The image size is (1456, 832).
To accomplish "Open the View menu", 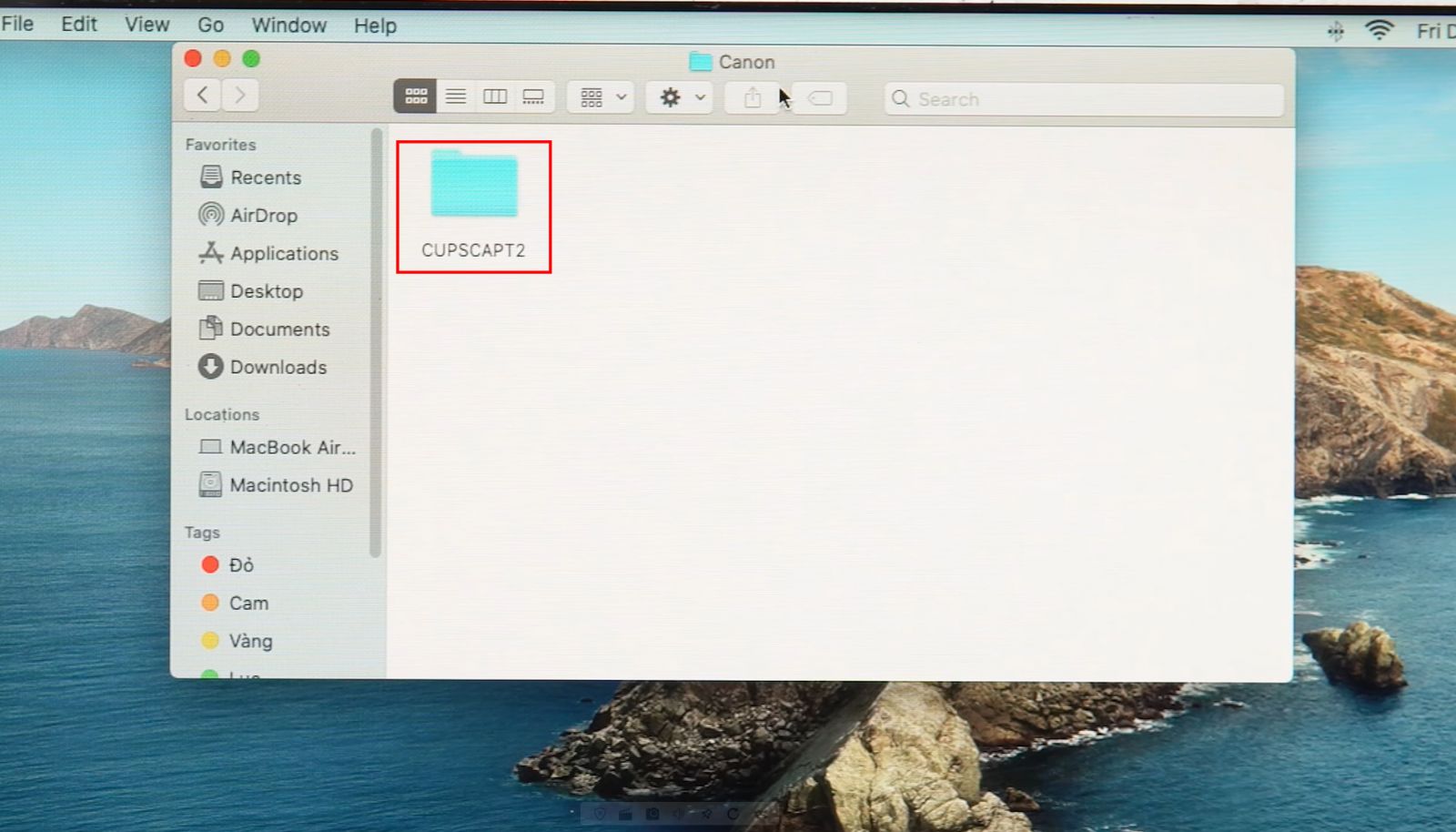I will click(x=147, y=25).
